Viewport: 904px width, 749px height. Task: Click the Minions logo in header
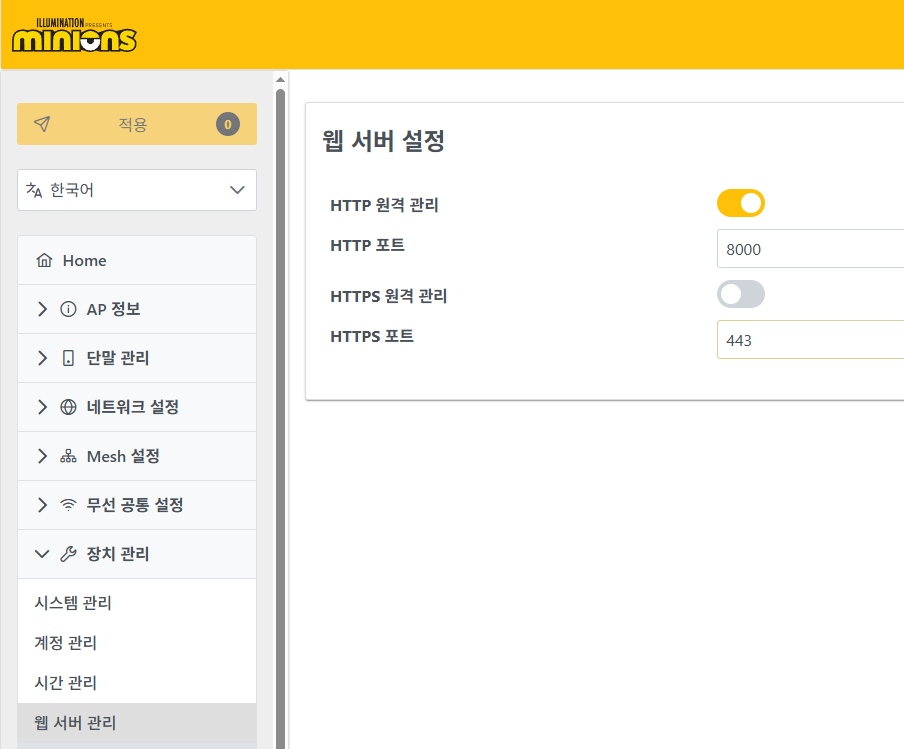tap(74, 35)
